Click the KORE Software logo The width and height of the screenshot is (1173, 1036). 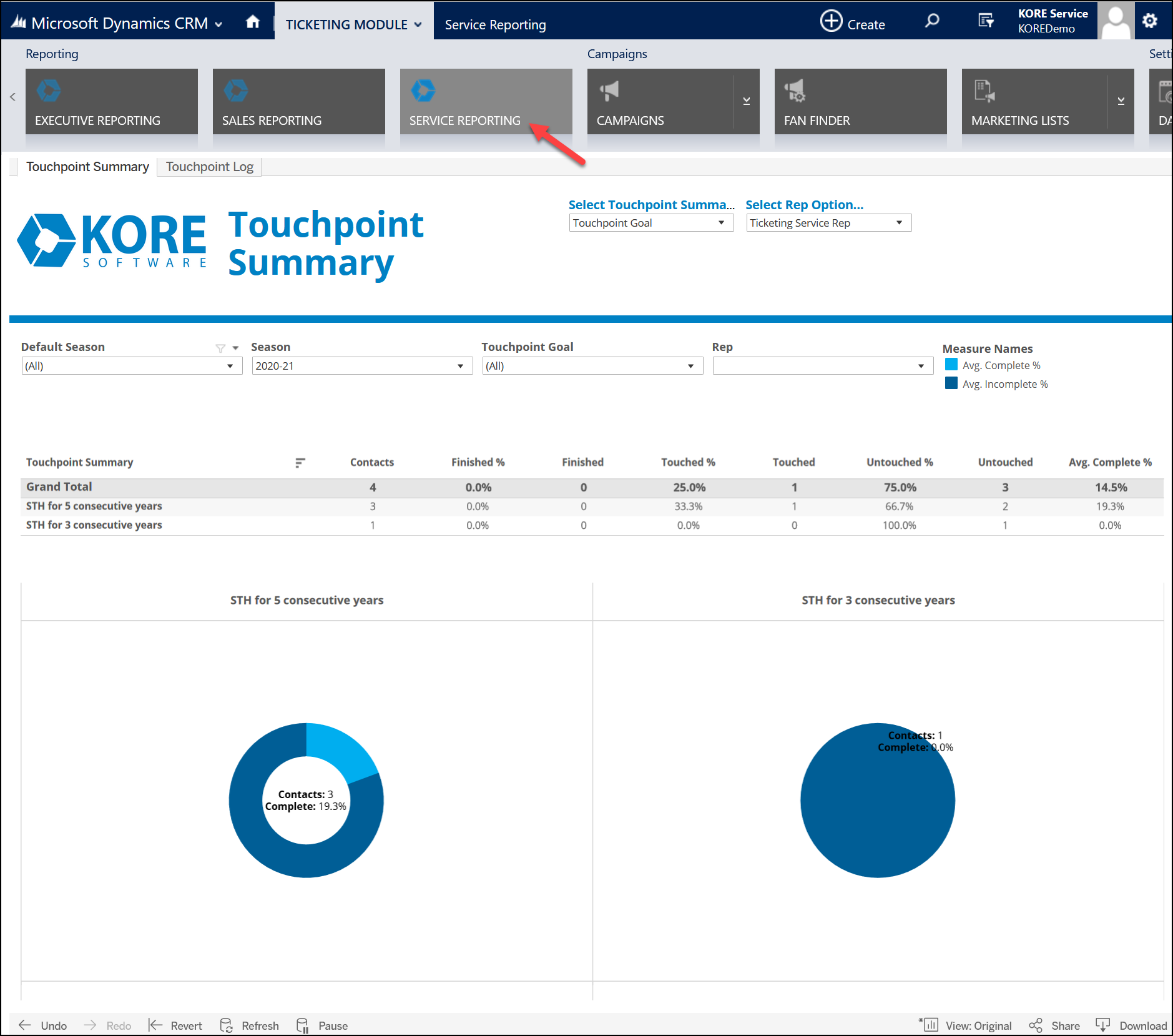pos(112,240)
